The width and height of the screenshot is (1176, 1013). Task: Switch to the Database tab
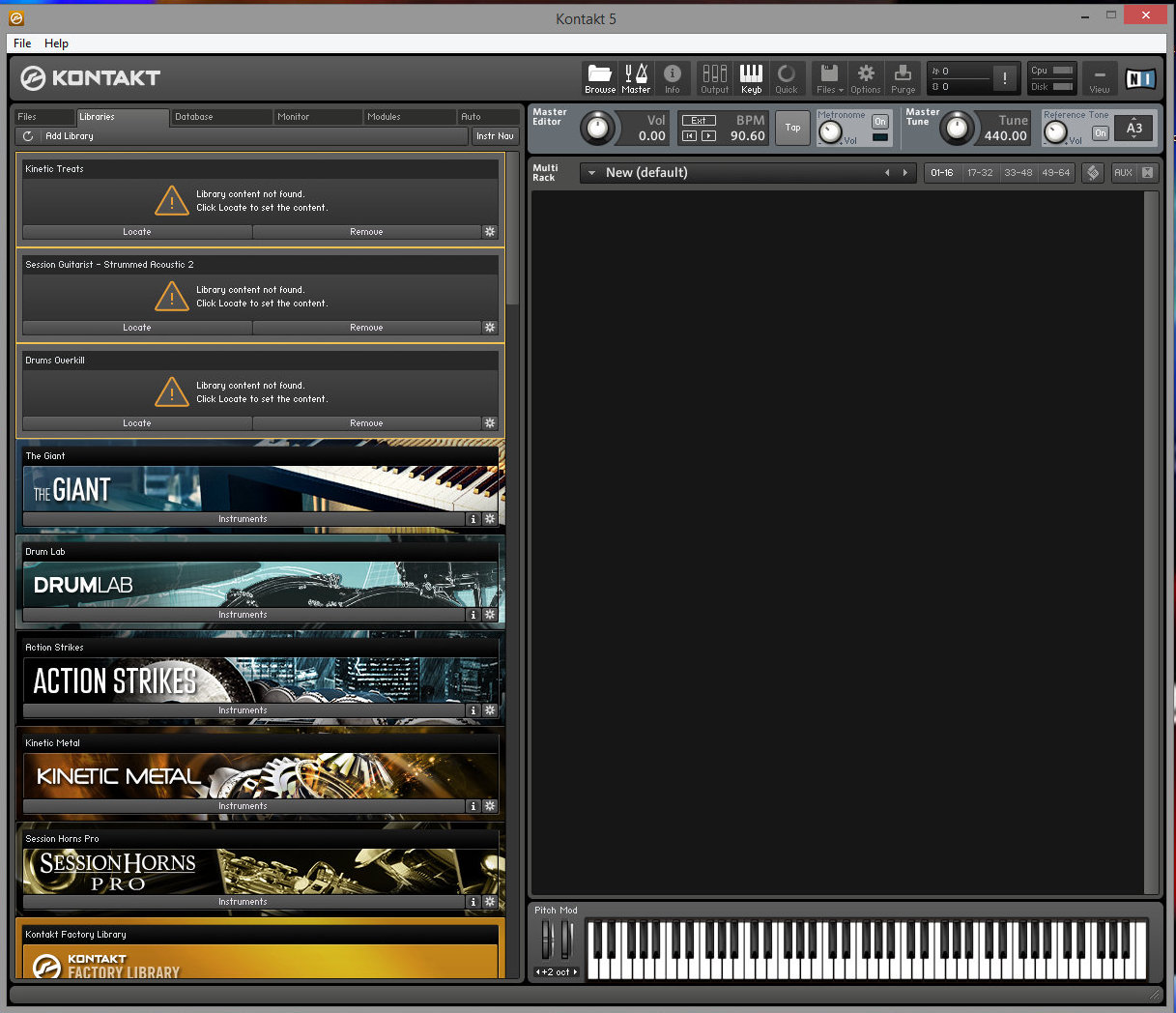(x=221, y=117)
